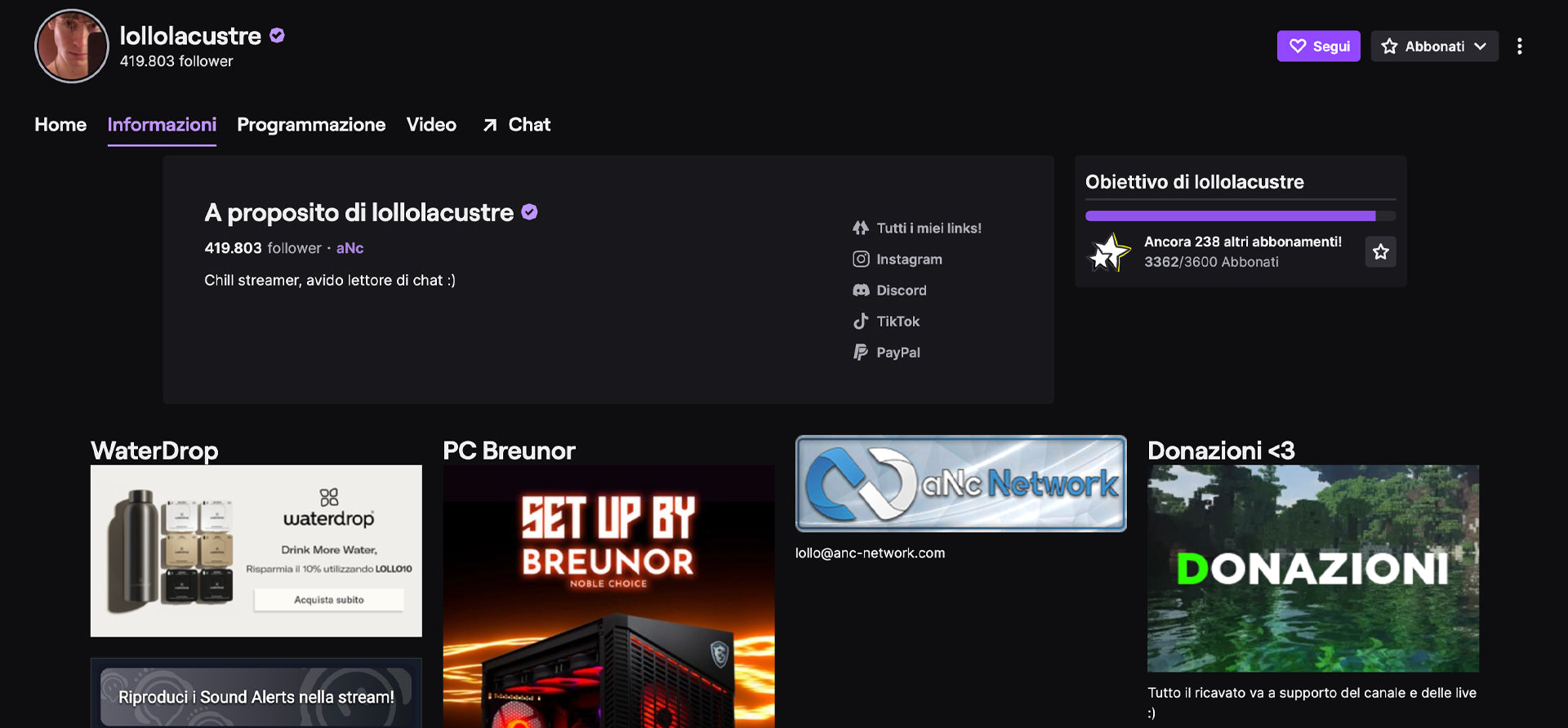The image size is (1568, 728).
Task: Click the goal star emblem icon
Action: [x=1110, y=252]
